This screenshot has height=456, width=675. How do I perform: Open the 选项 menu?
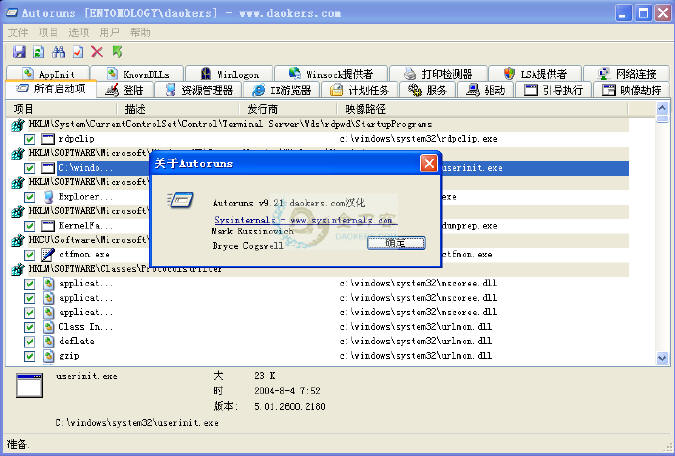pos(78,33)
